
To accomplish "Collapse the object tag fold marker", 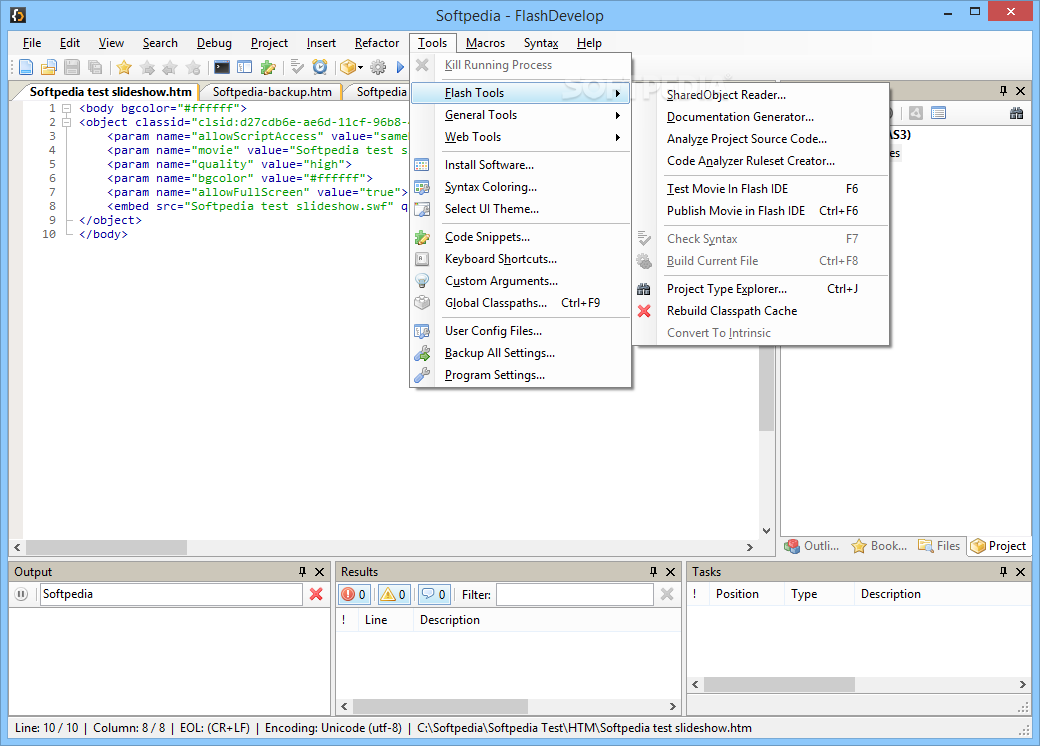I will (66, 122).
